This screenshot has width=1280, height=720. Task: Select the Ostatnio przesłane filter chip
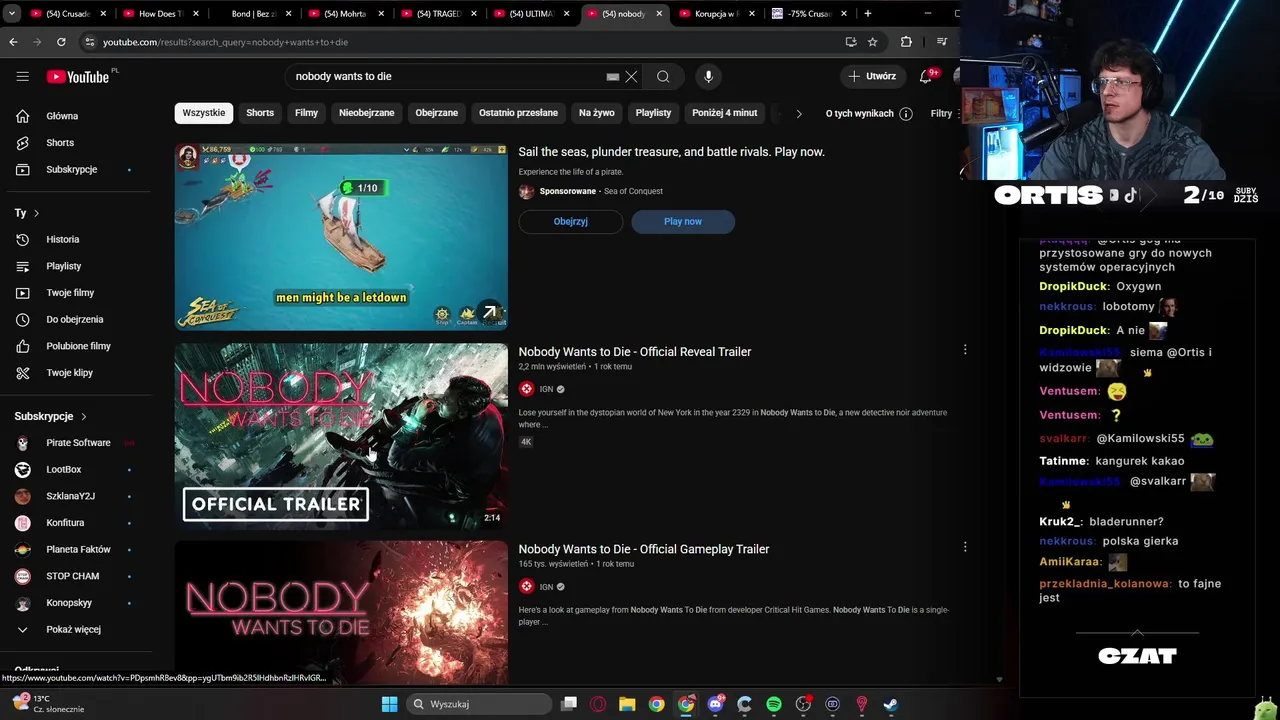[x=518, y=113]
